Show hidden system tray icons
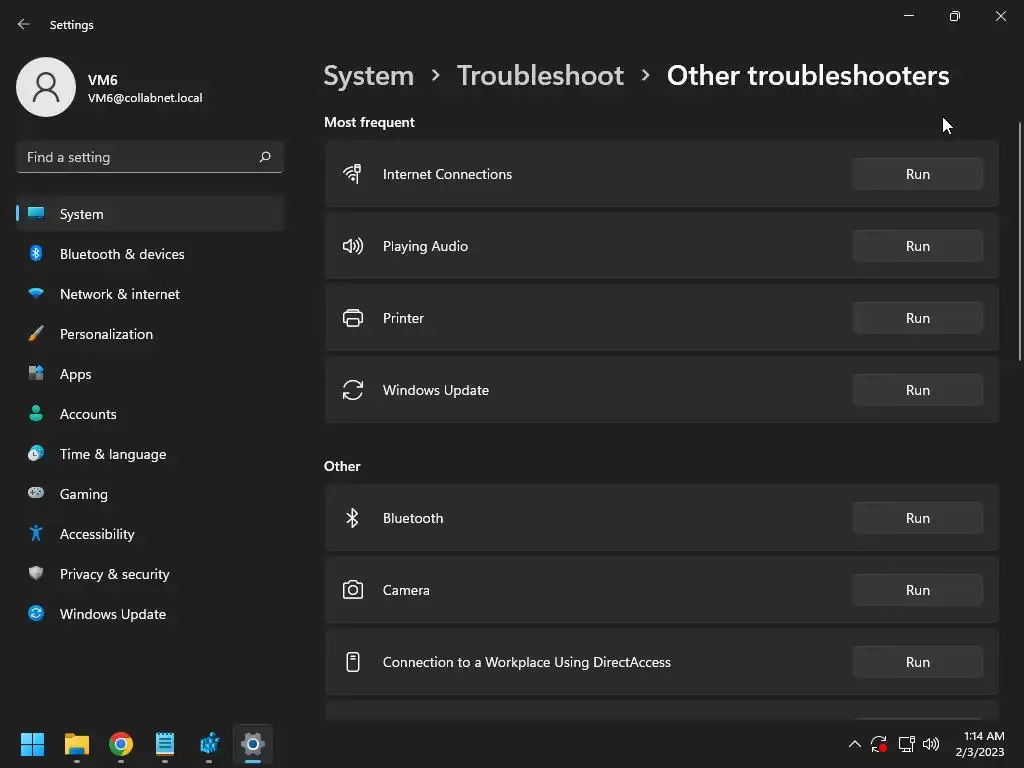This screenshot has height=768, width=1024. pyautogui.click(x=854, y=744)
